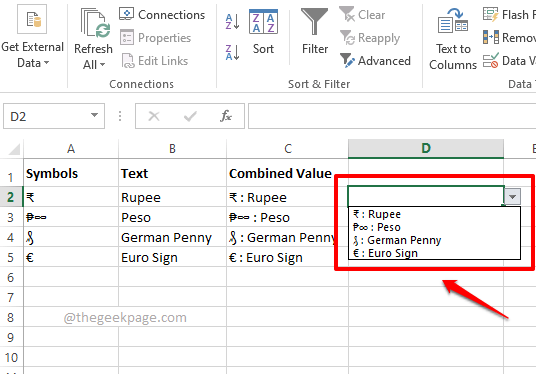Select column B header
This screenshot has width=536, height=374.
tap(172, 149)
